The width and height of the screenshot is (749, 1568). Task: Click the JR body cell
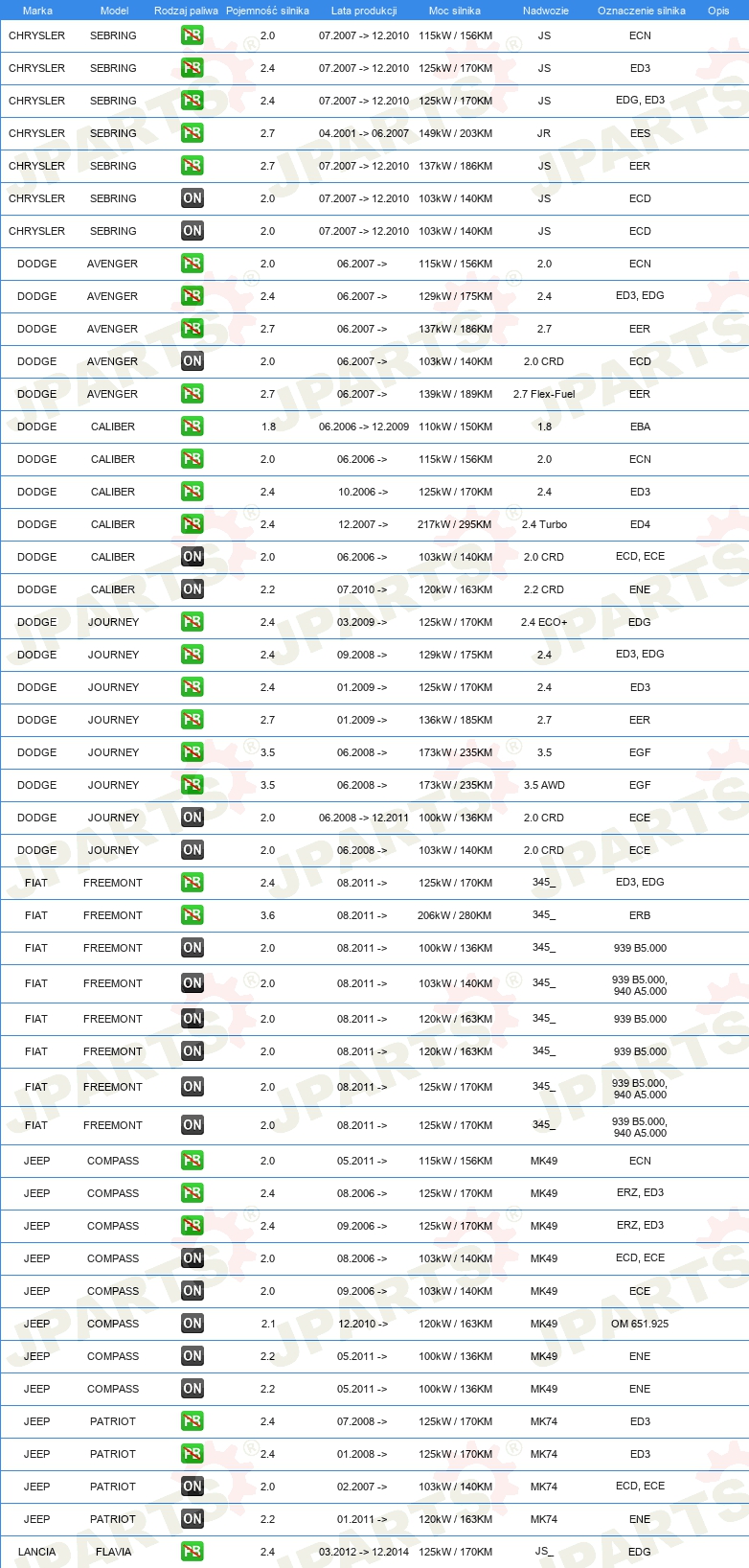tap(544, 133)
